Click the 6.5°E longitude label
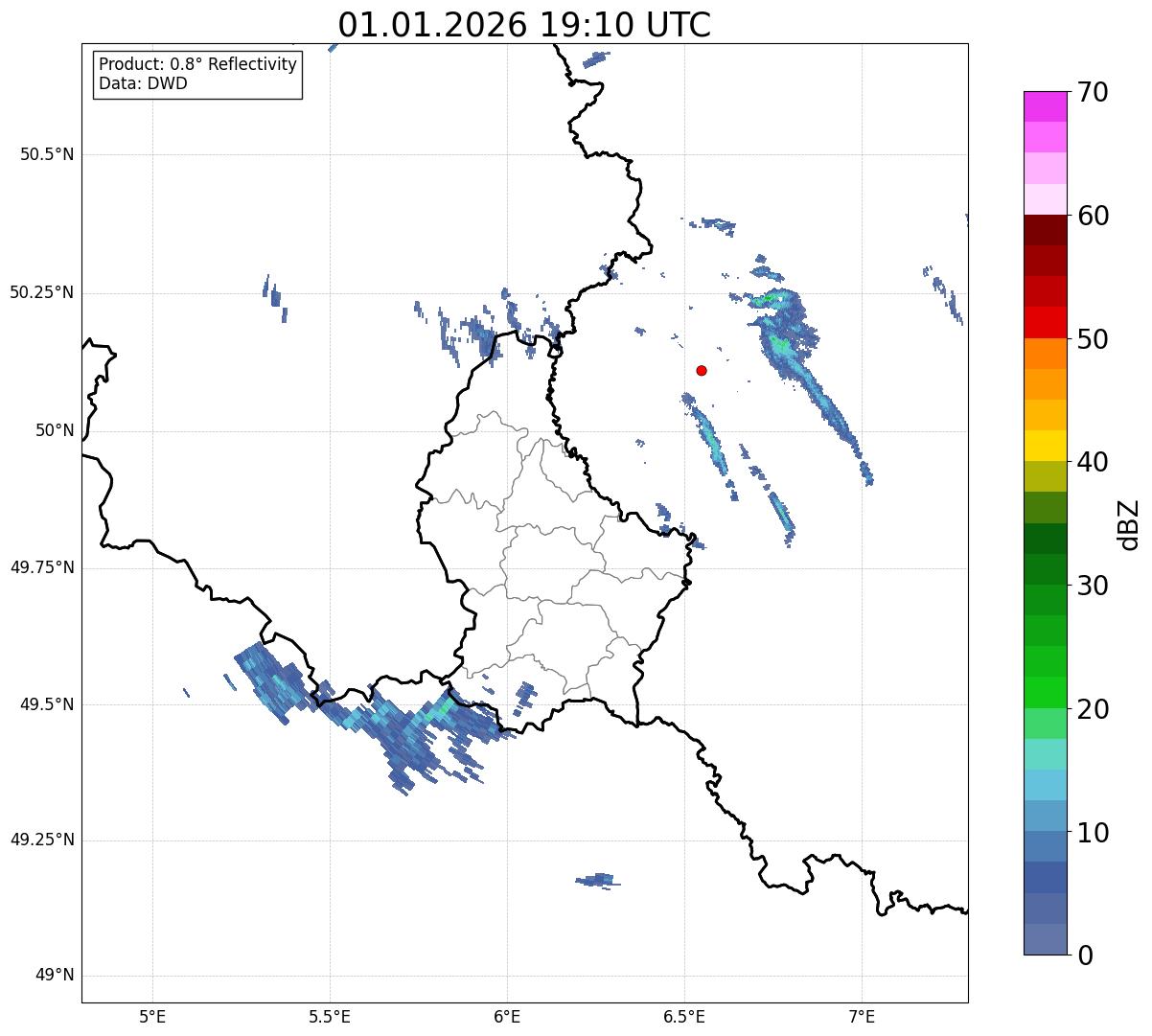 point(684,1017)
